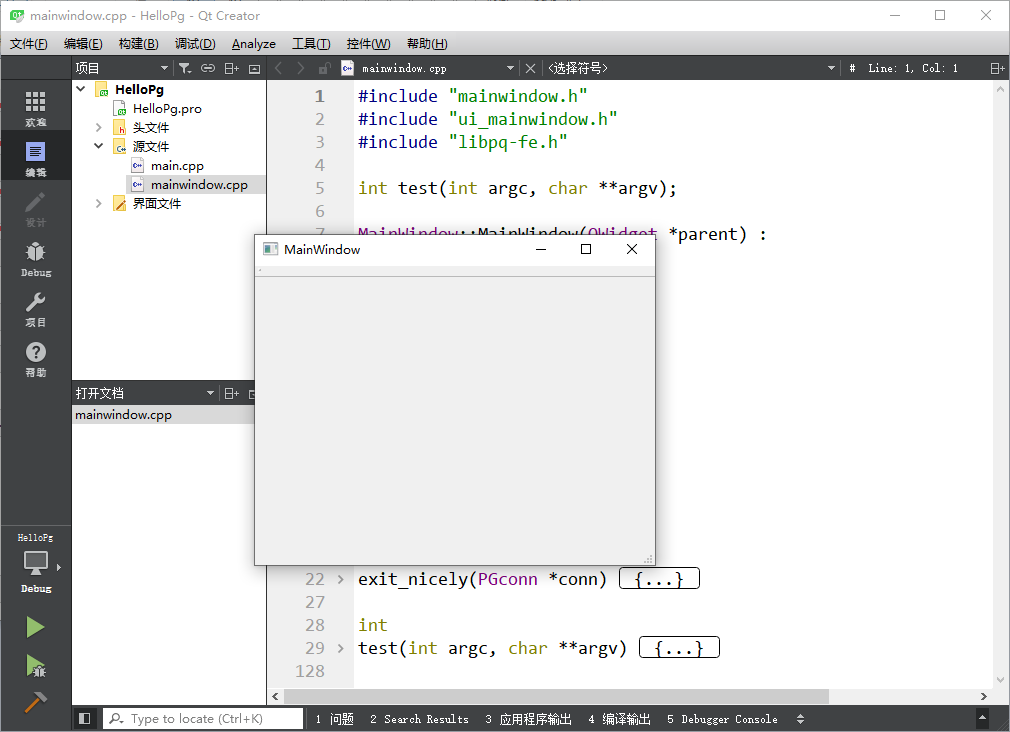Run the HelloPg project with green arrow
Image resolution: width=1010 pixels, height=732 pixels.
(35, 627)
